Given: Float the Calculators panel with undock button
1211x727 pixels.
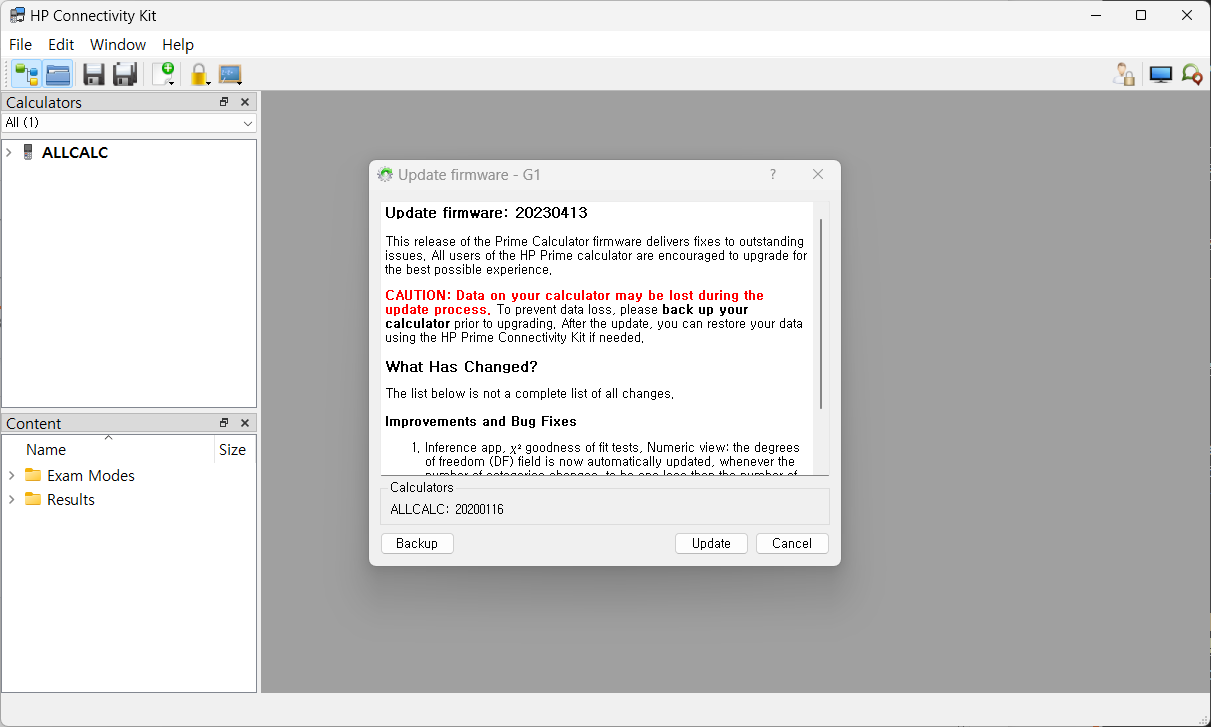Looking at the screenshot, I should click(224, 102).
